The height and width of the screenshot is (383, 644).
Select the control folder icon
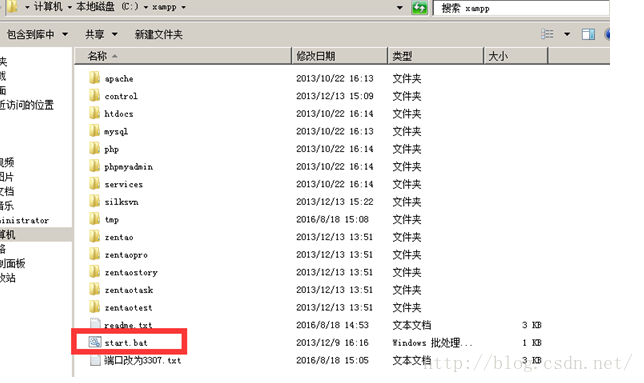[94, 95]
